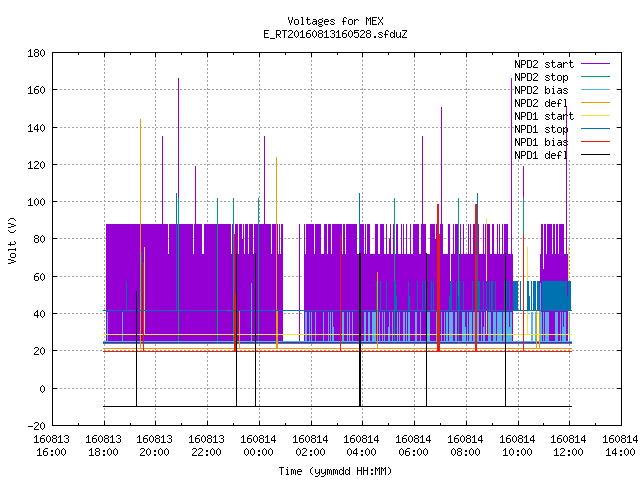Click the 'Time (yymmdd HH:MM)' x-axis label
This screenshot has height=480, width=640.
pyautogui.click(x=335, y=471)
